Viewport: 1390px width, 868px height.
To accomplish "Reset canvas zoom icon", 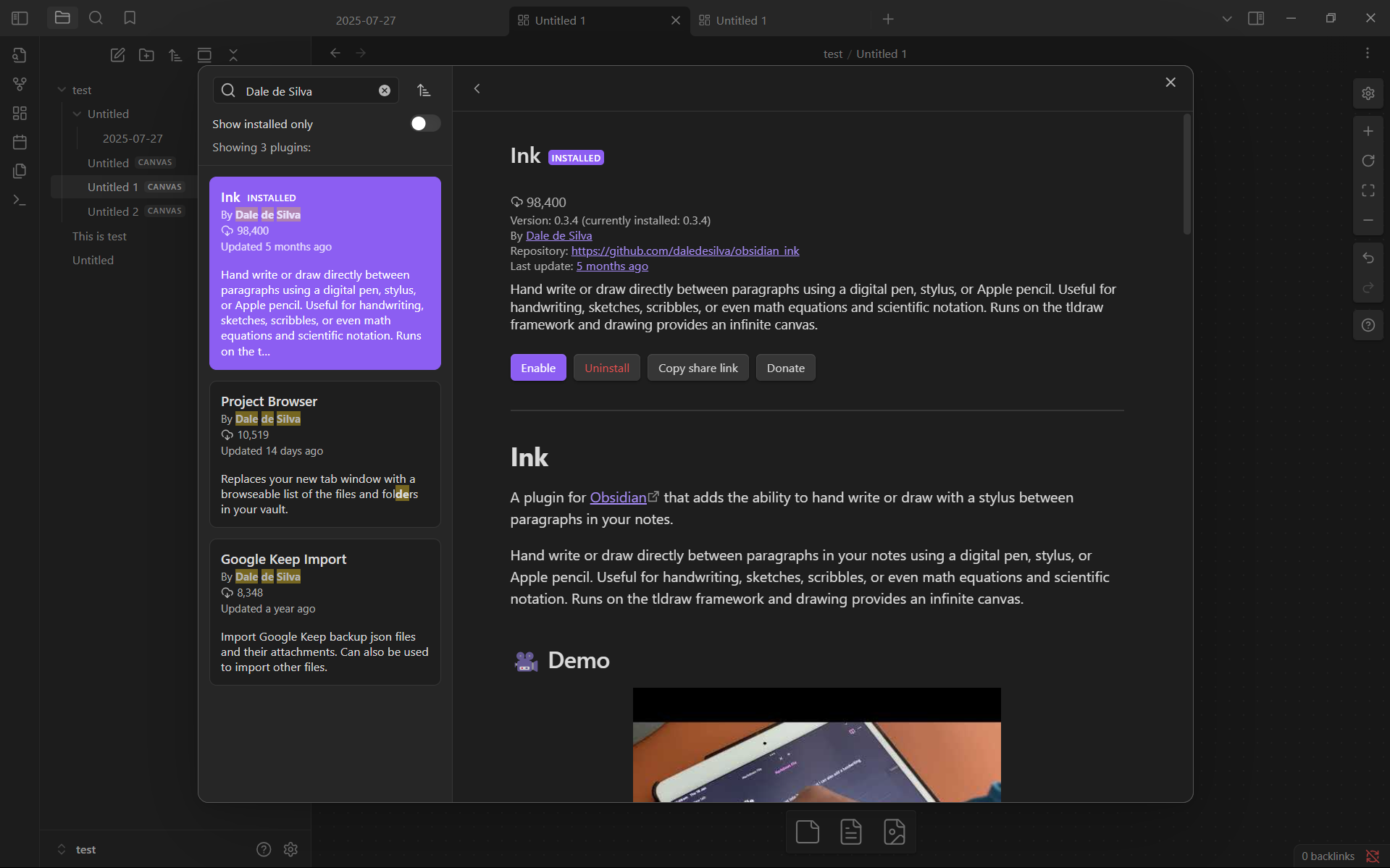I will tap(1368, 161).
